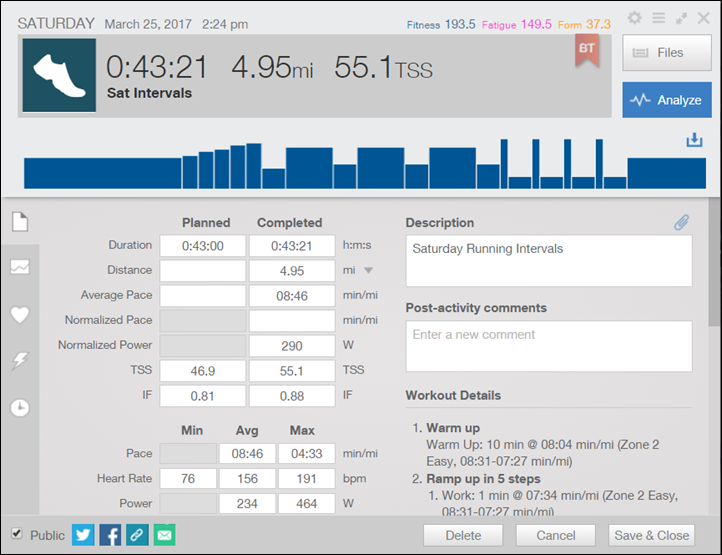The image size is (722, 555).
Task: Toggle the Public checkbox
Action: [17, 534]
